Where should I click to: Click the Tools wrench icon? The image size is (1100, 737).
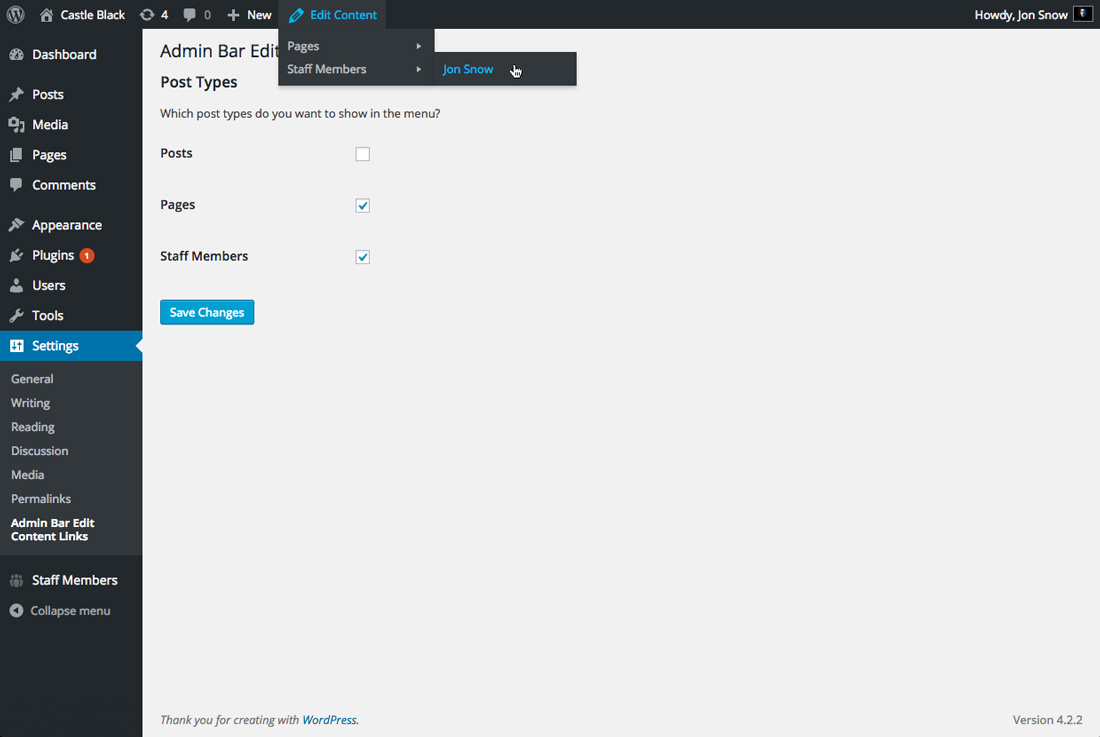[x=17, y=316]
